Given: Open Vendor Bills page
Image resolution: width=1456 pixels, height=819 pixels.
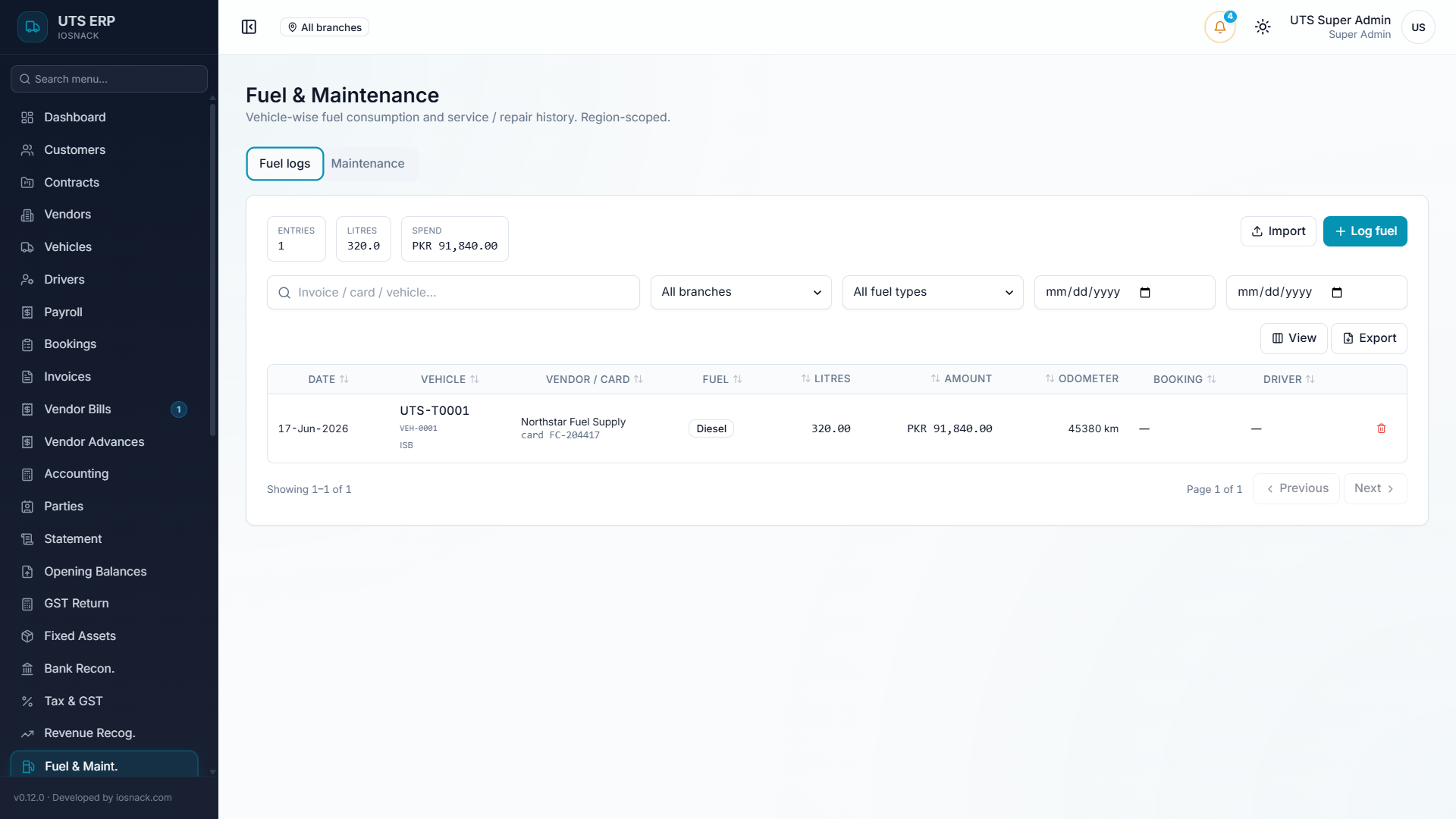Looking at the screenshot, I should [105, 409].
